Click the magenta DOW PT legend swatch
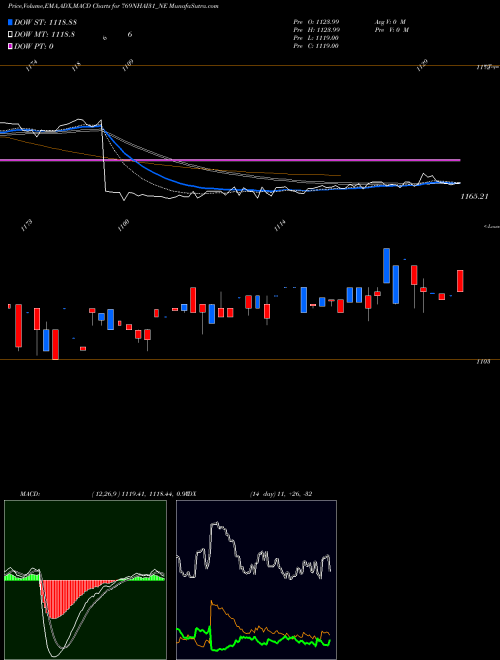 coord(11,46)
